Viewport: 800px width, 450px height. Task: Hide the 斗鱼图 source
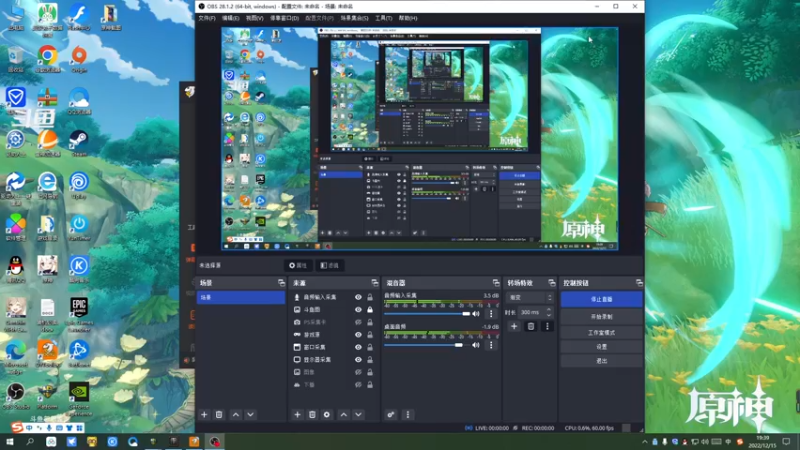pos(358,310)
